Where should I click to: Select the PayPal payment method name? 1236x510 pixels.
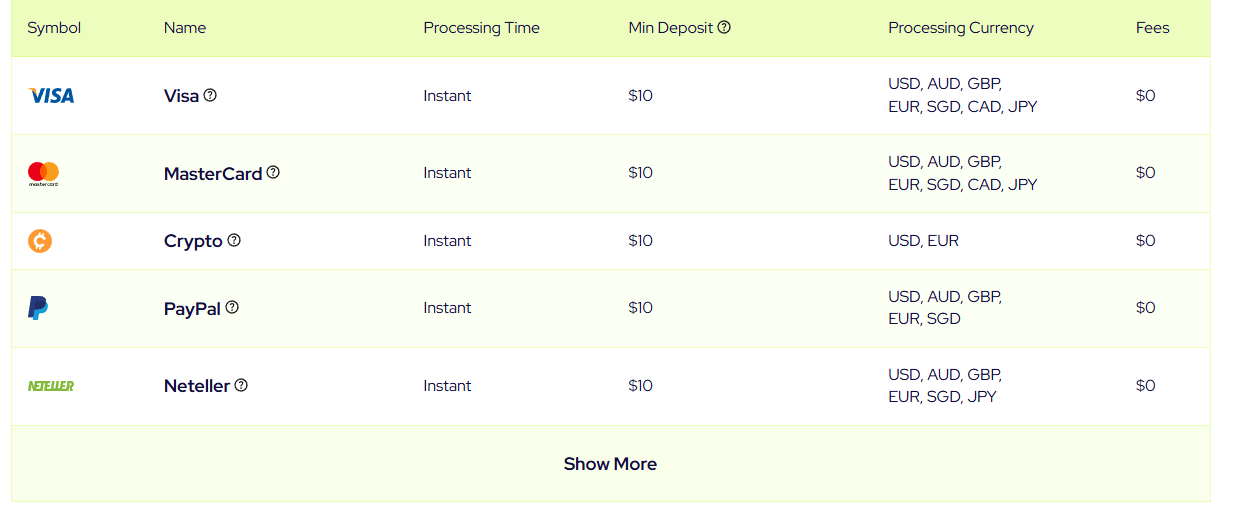192,309
